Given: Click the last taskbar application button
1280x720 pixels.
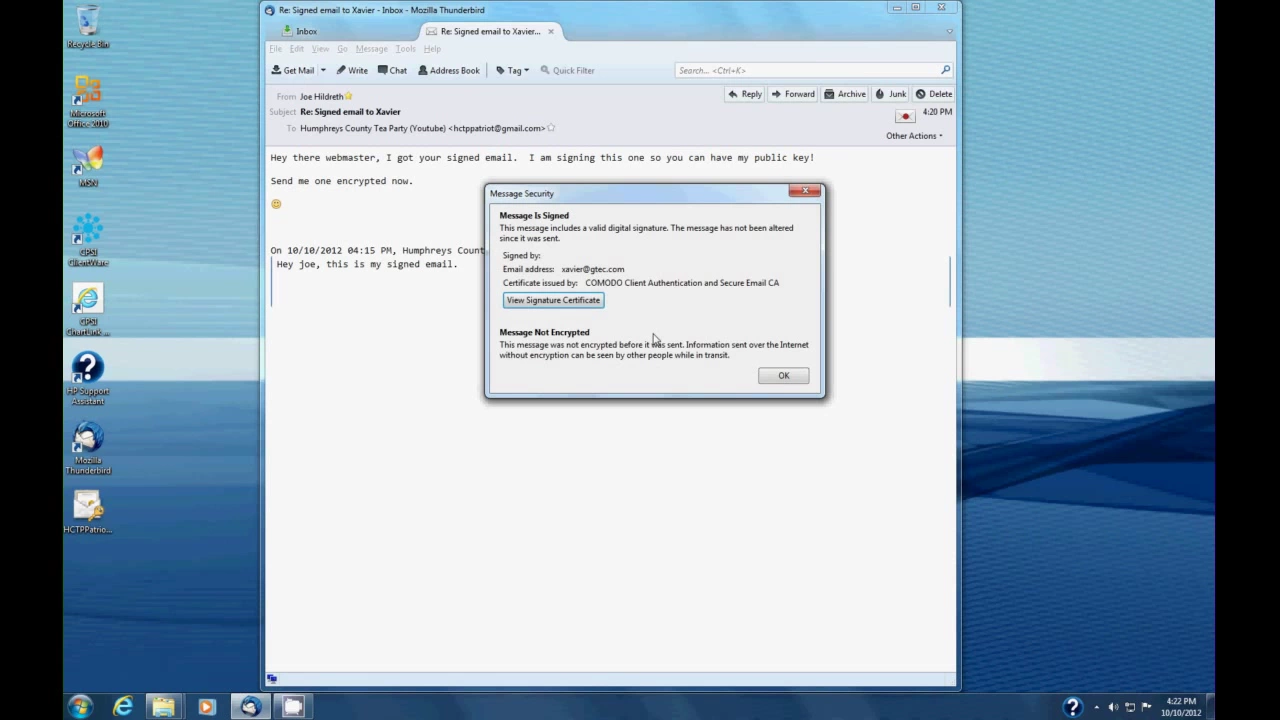Looking at the screenshot, I should point(292,706).
